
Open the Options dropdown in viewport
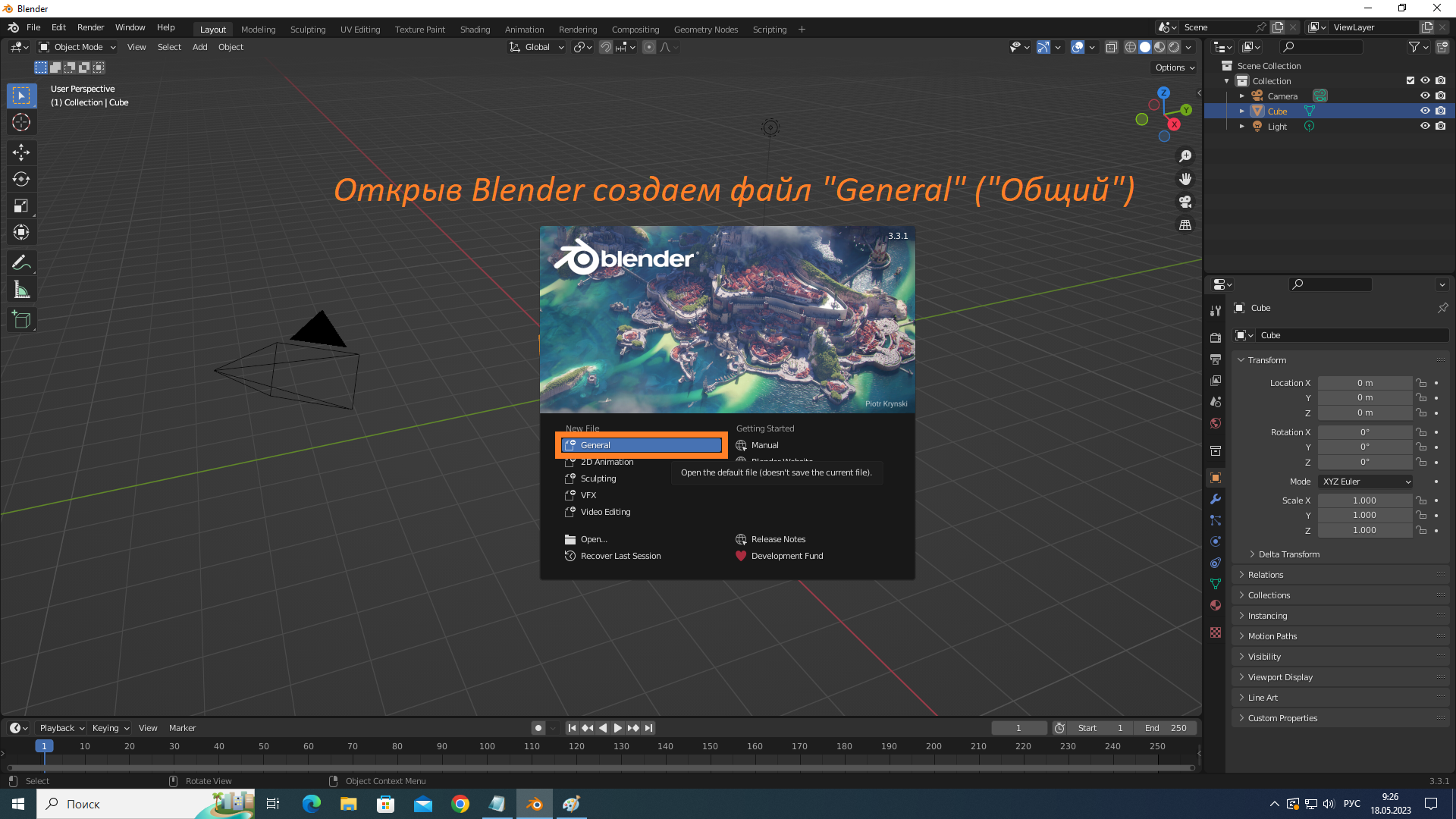pyautogui.click(x=1174, y=67)
